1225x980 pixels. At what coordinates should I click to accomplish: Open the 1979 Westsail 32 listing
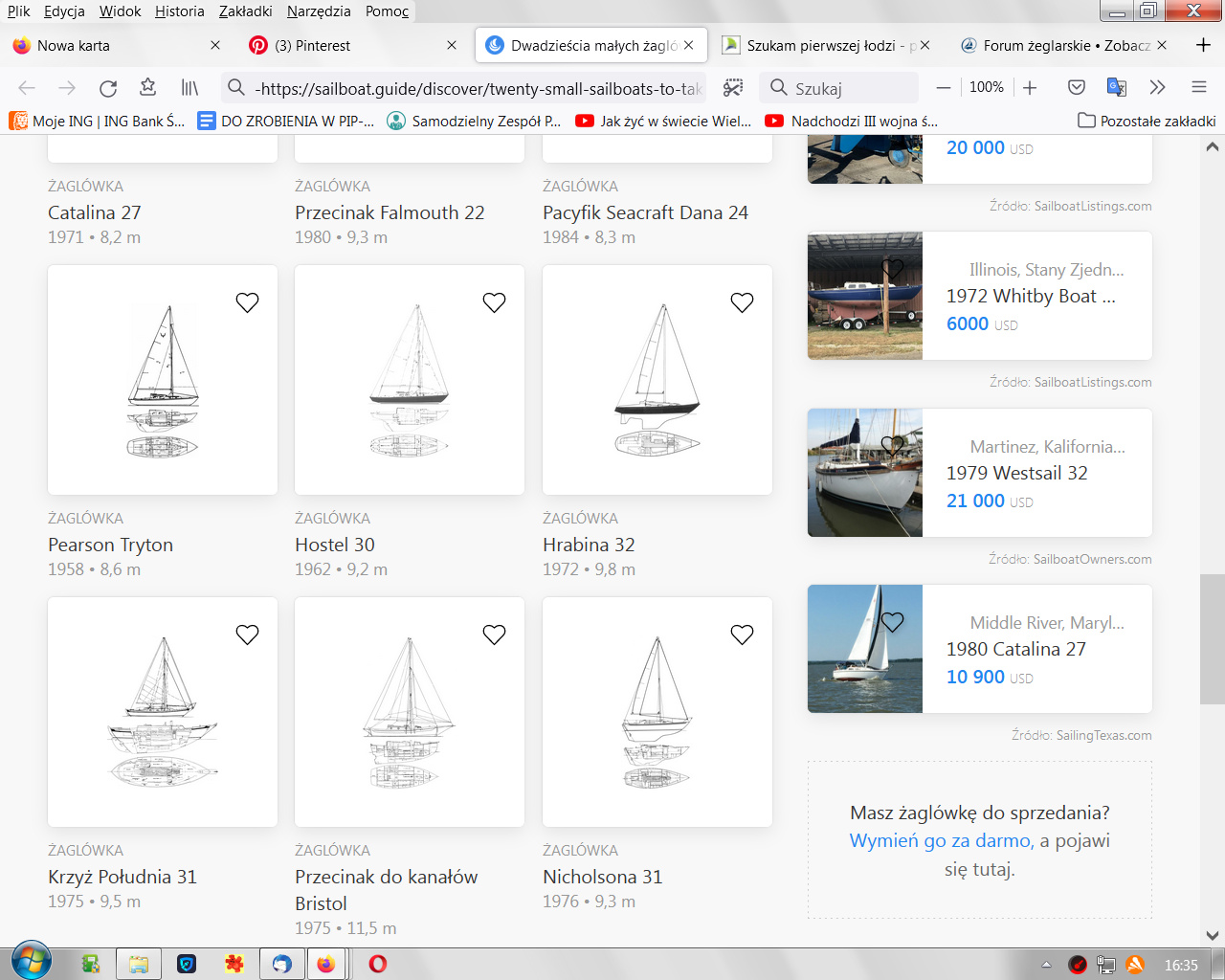(x=1016, y=473)
